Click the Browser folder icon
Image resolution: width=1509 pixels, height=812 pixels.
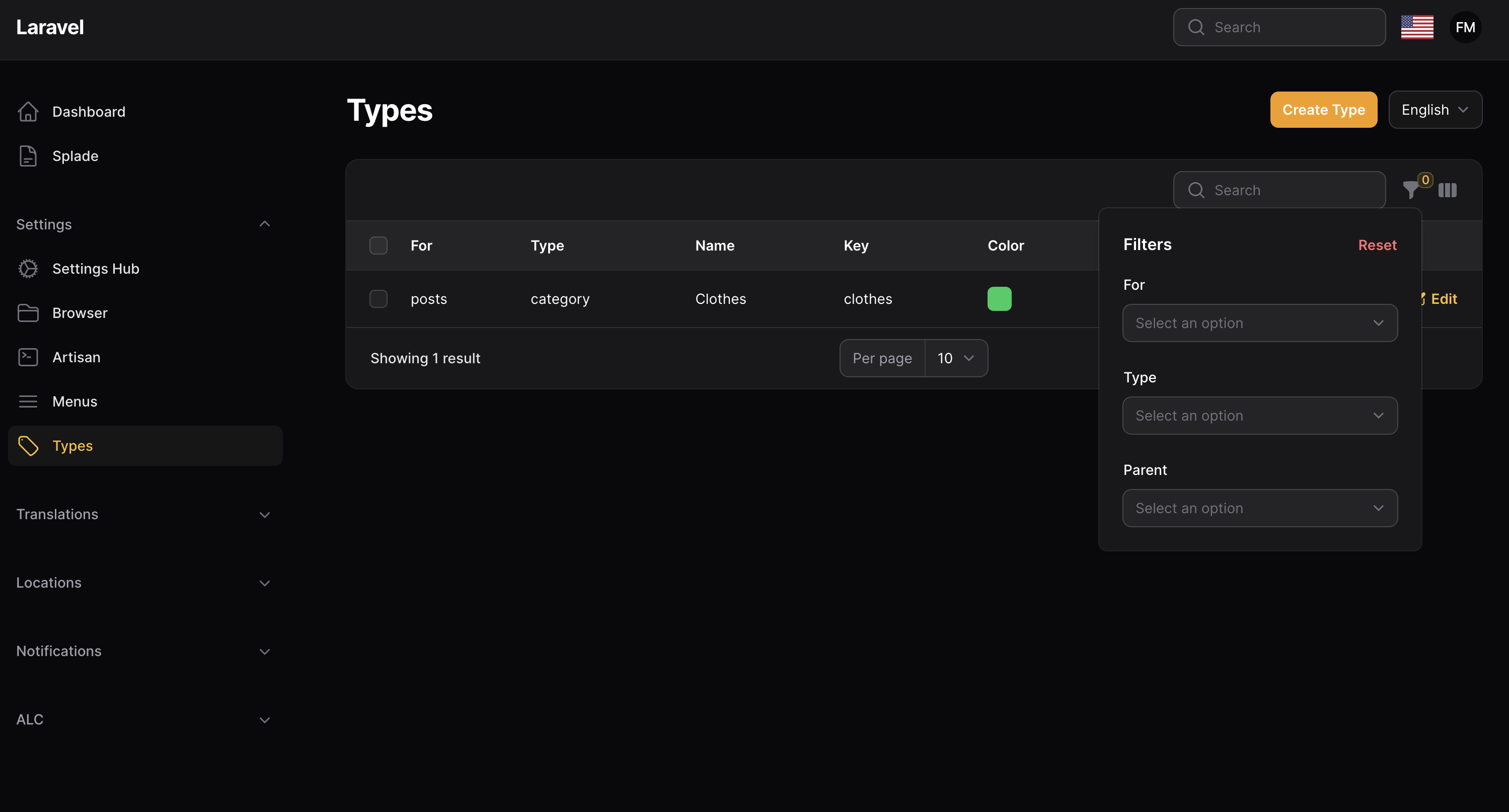(x=28, y=313)
